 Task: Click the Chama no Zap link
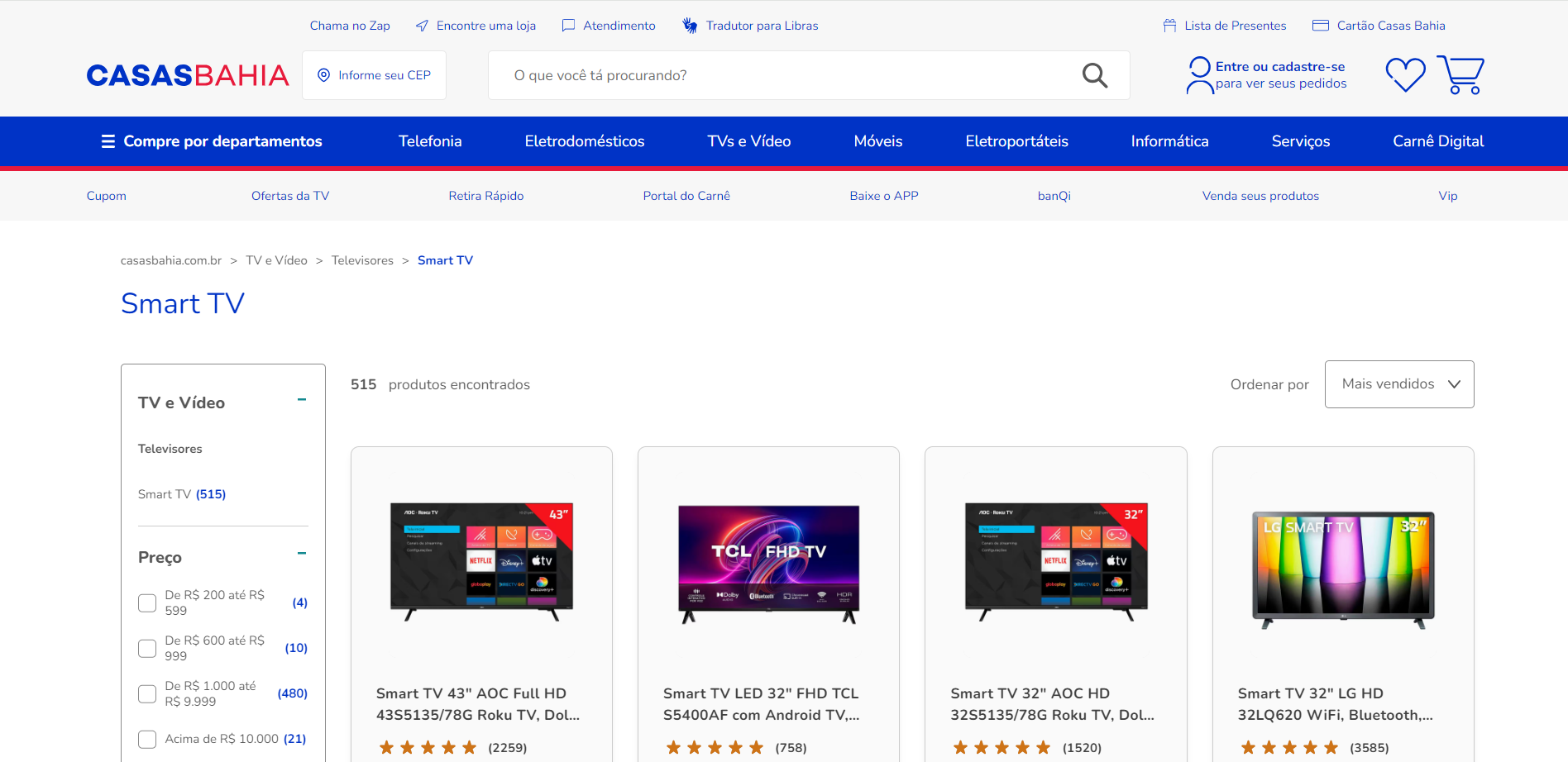(350, 26)
